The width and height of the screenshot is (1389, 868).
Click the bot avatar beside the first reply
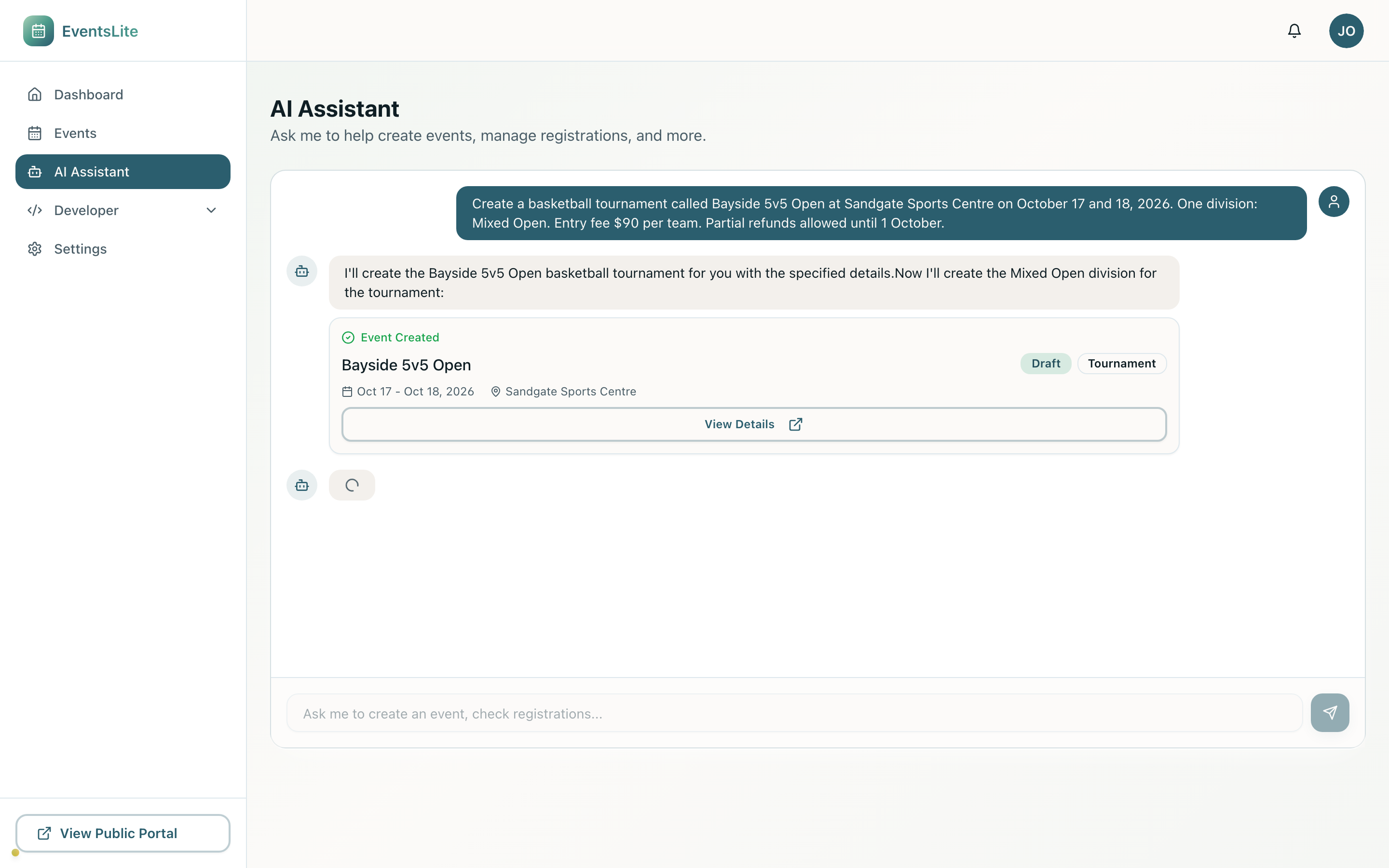click(302, 271)
